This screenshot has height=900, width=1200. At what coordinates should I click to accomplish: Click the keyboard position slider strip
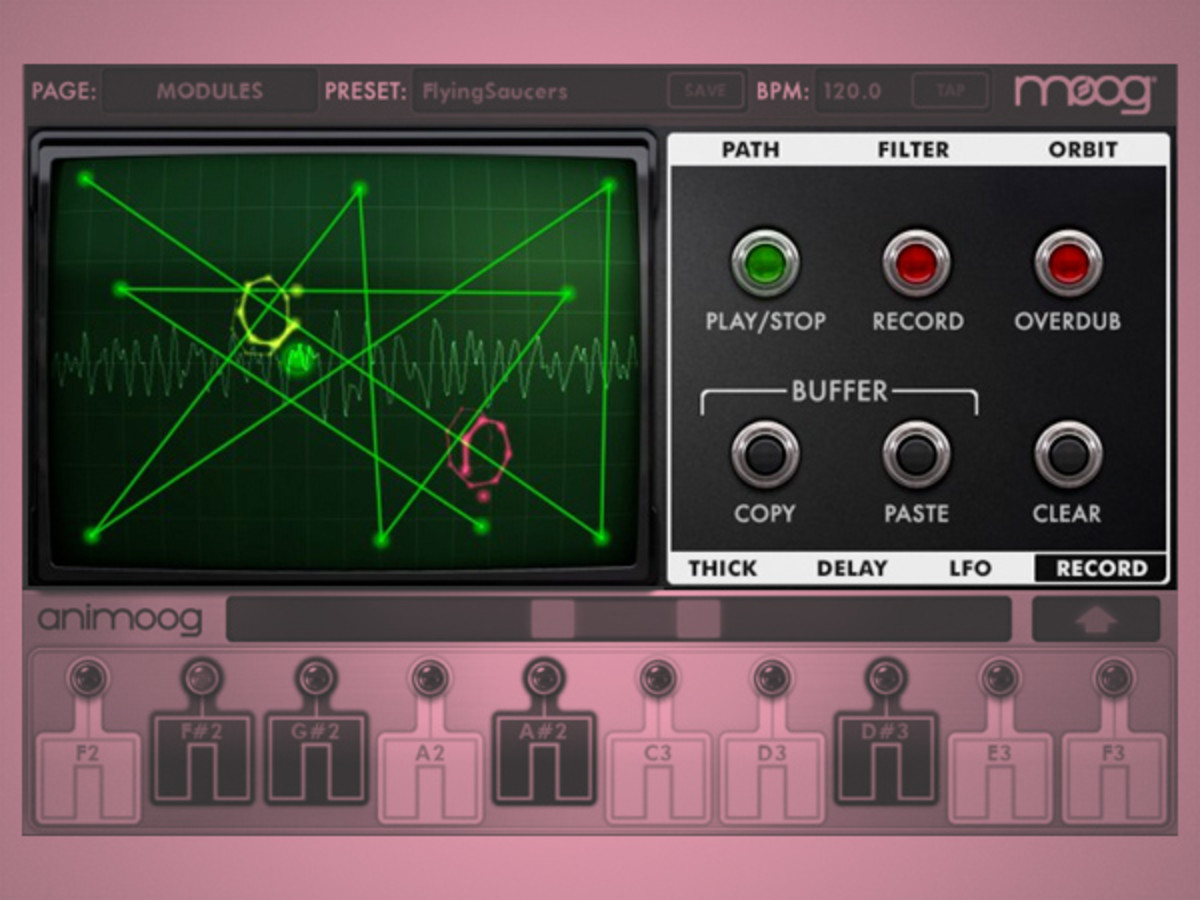[x=620, y=618]
